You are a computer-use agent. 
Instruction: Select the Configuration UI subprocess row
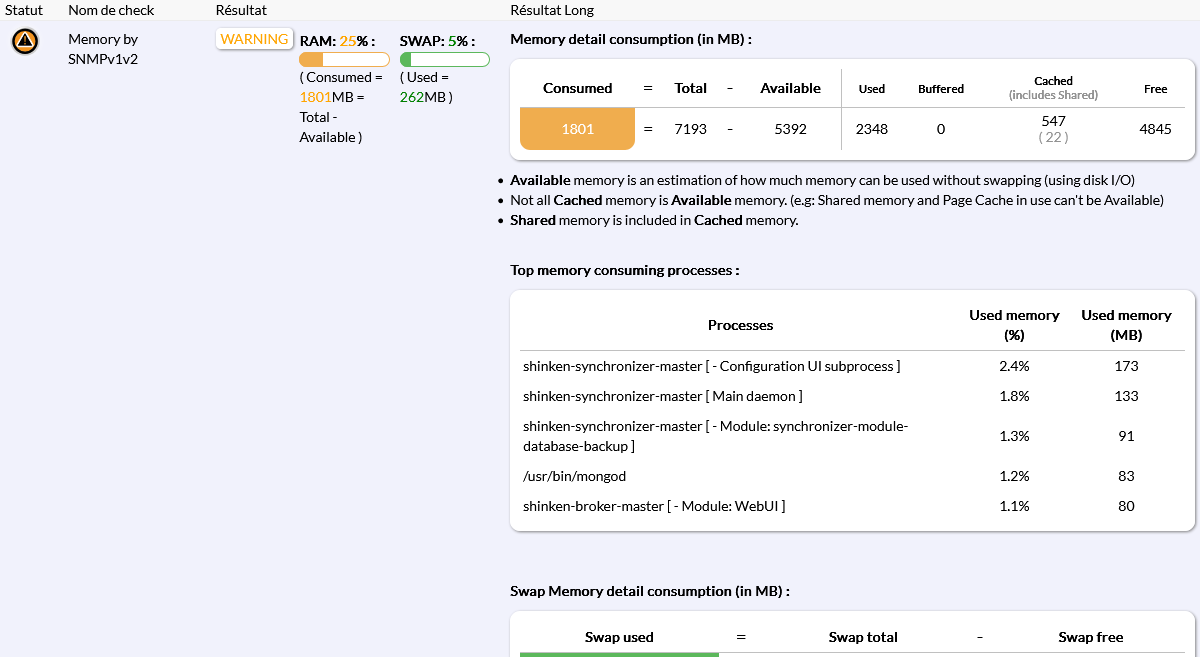(711, 366)
